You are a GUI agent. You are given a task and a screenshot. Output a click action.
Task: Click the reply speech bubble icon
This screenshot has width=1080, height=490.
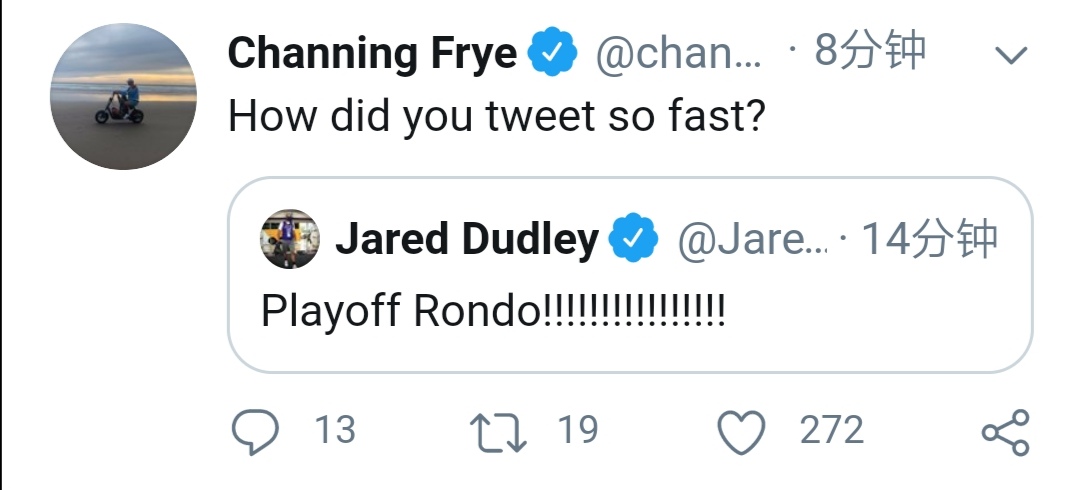(252, 432)
